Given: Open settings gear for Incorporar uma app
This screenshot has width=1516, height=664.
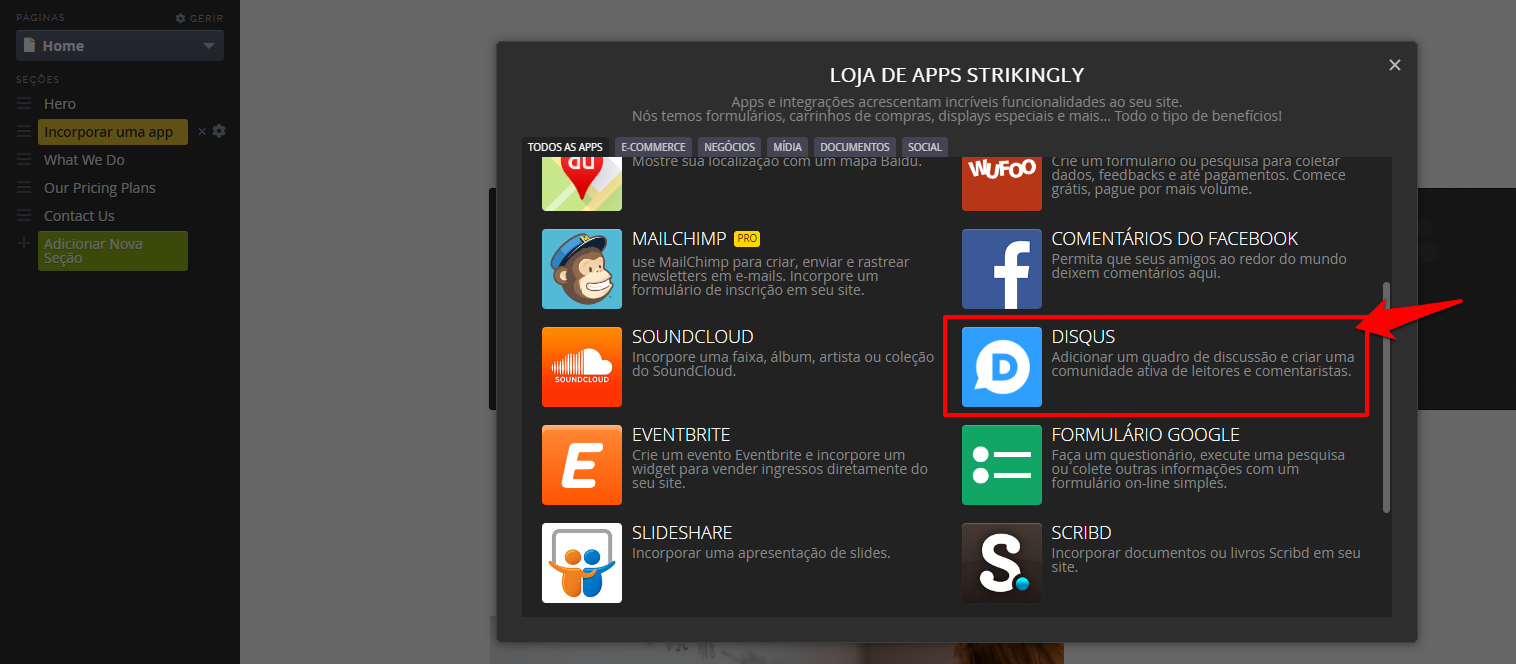Looking at the screenshot, I should tap(219, 131).
